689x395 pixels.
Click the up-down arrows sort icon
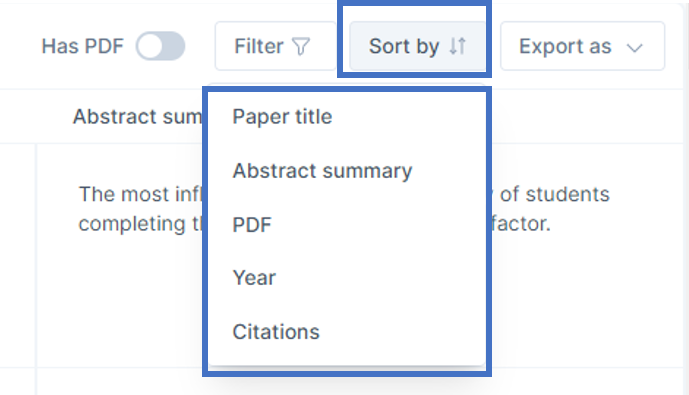[457, 46]
